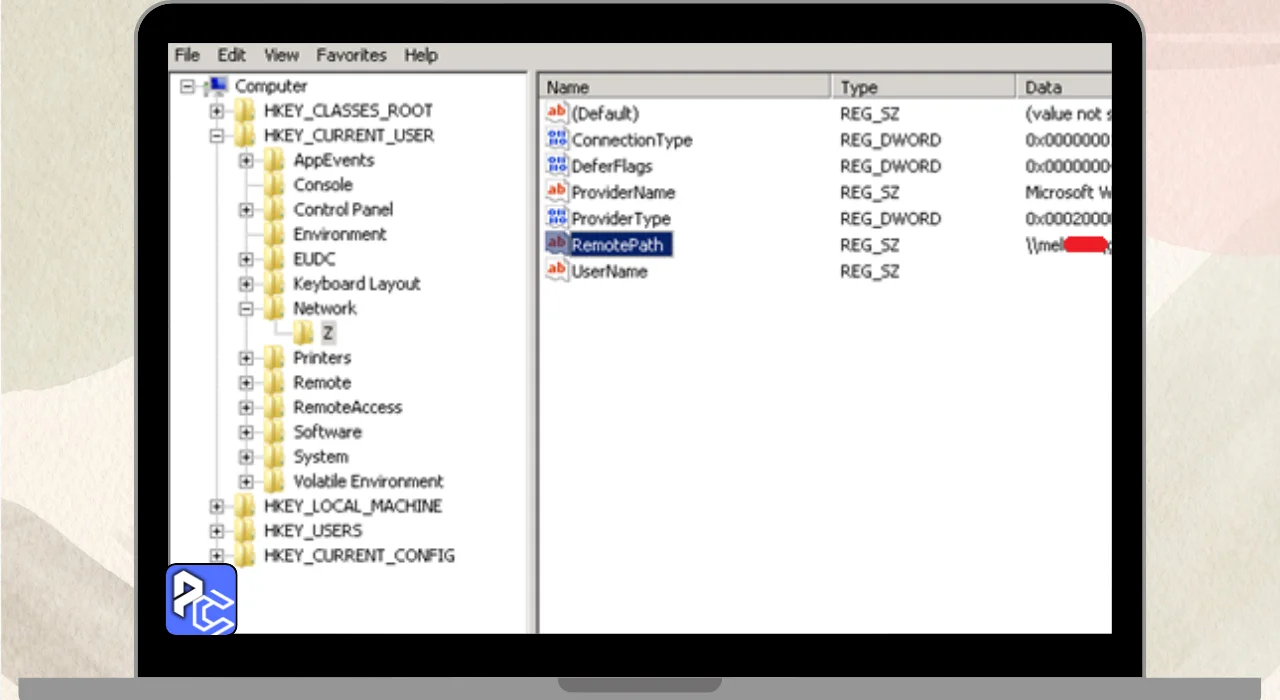The image size is (1280, 700).
Task: Click the ConnectionType DWORD value icon
Action: click(x=557, y=140)
